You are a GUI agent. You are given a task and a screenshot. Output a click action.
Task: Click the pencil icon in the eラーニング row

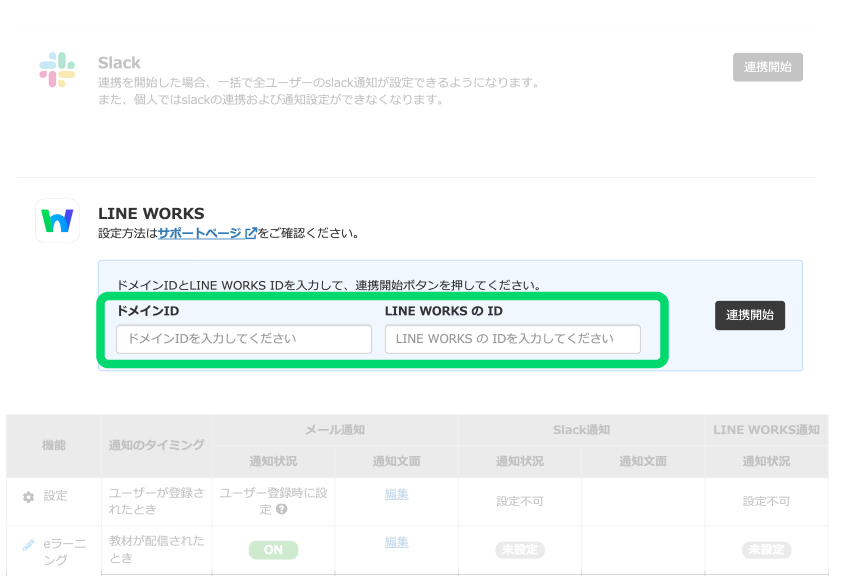coord(28,545)
